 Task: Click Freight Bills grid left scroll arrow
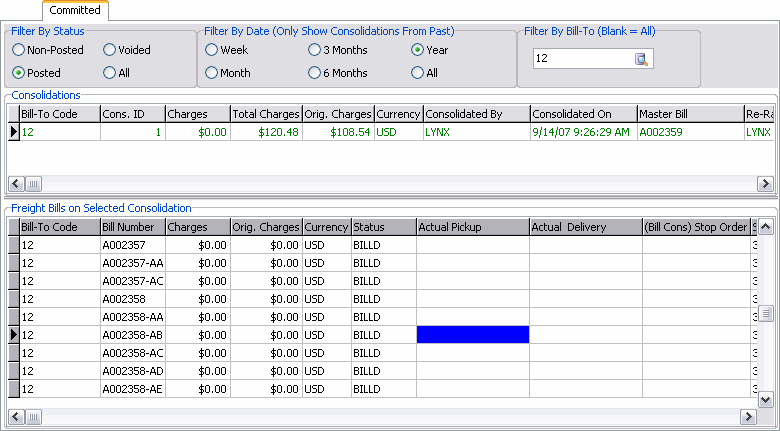16,417
